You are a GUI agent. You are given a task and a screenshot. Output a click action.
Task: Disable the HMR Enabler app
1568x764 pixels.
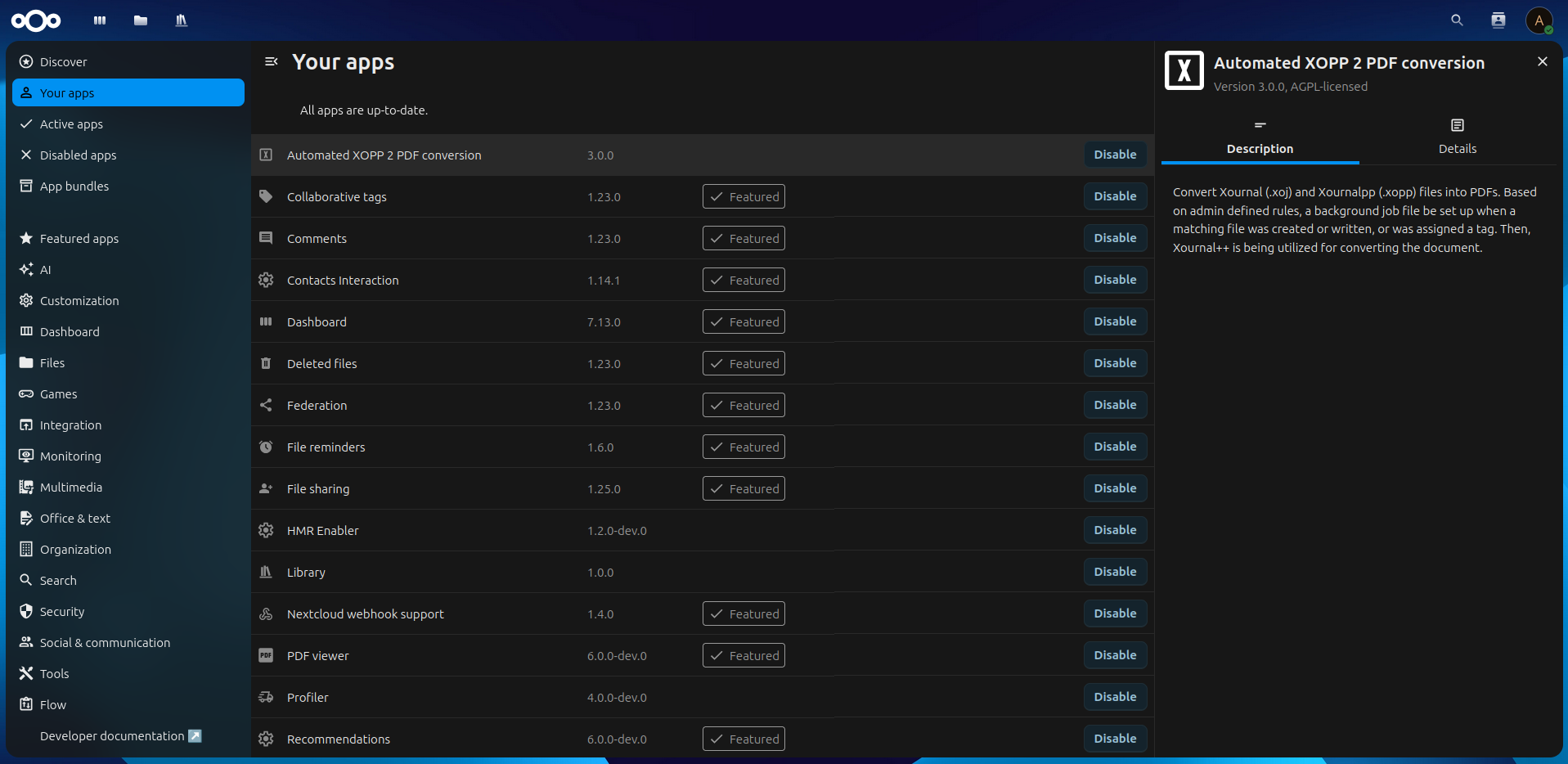1115,530
